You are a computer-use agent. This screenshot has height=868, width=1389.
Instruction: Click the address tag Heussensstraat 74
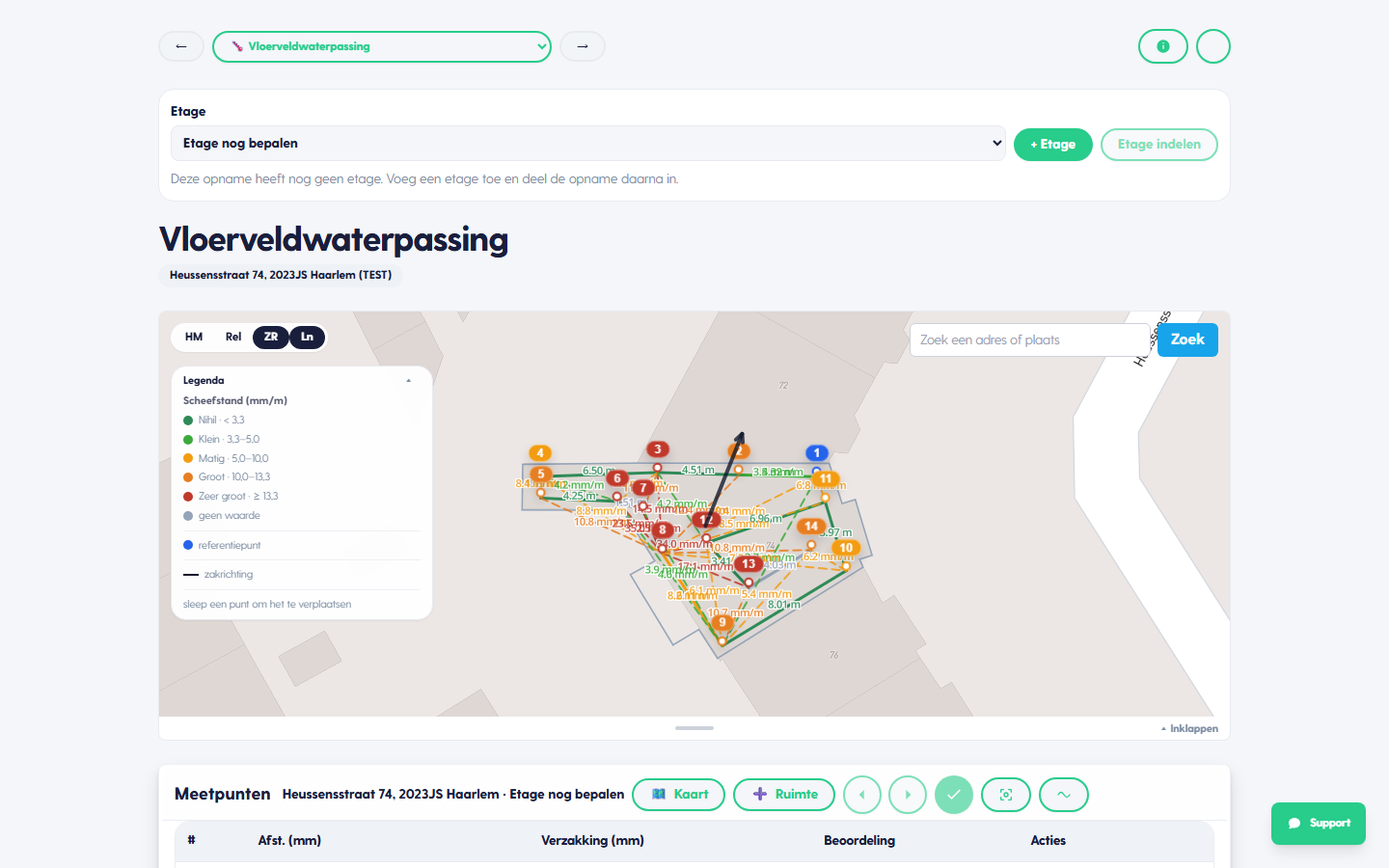[281, 275]
